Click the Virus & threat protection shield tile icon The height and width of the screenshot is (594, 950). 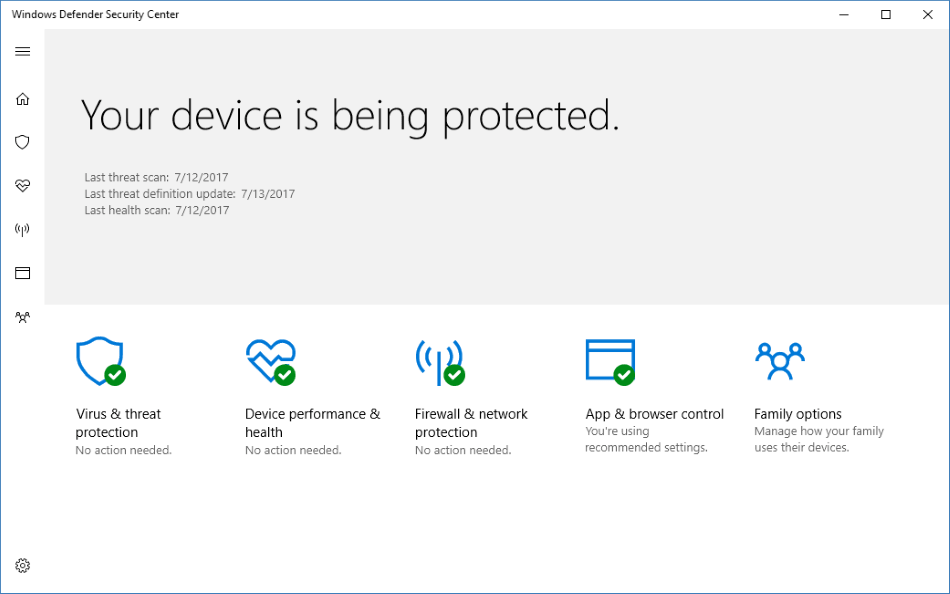tap(100, 359)
